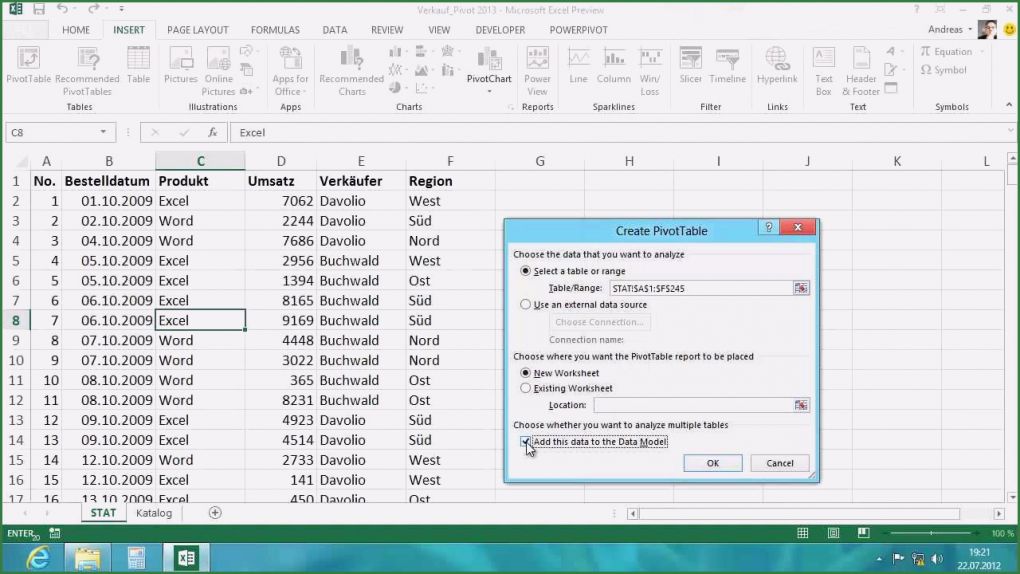Click the zoom slider in status bar

(931, 533)
